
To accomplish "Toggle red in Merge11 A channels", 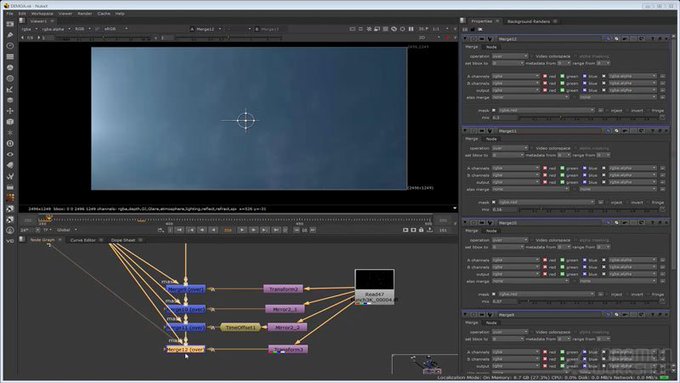I will tap(545, 168).
